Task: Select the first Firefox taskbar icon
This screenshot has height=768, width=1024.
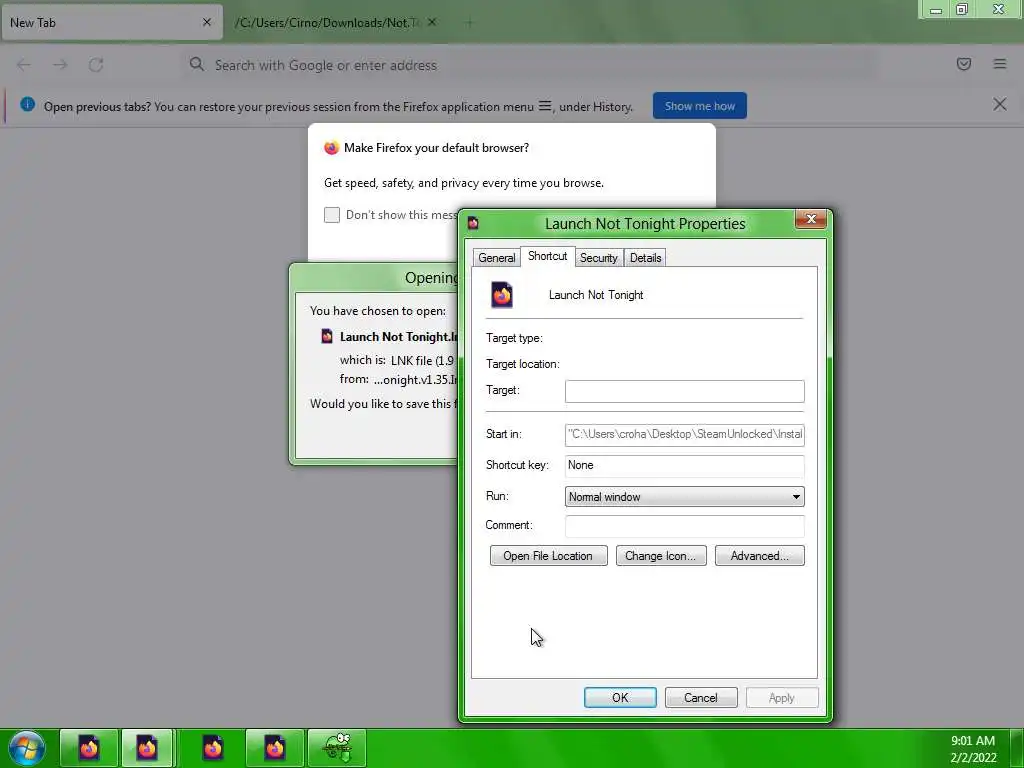Action: [x=89, y=748]
